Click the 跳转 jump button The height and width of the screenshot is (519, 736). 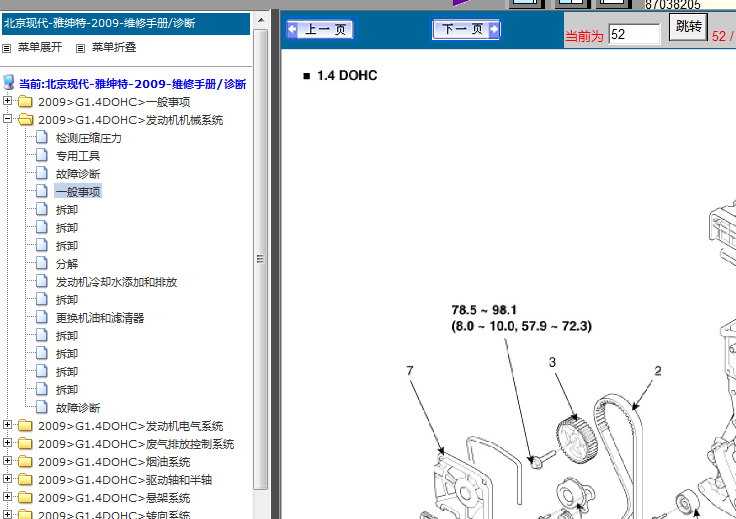pos(688,27)
